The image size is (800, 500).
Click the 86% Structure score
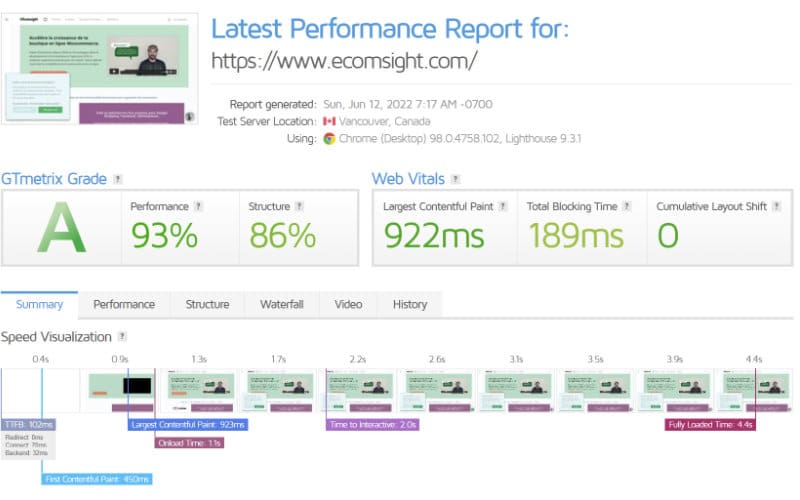pyautogui.click(x=283, y=236)
